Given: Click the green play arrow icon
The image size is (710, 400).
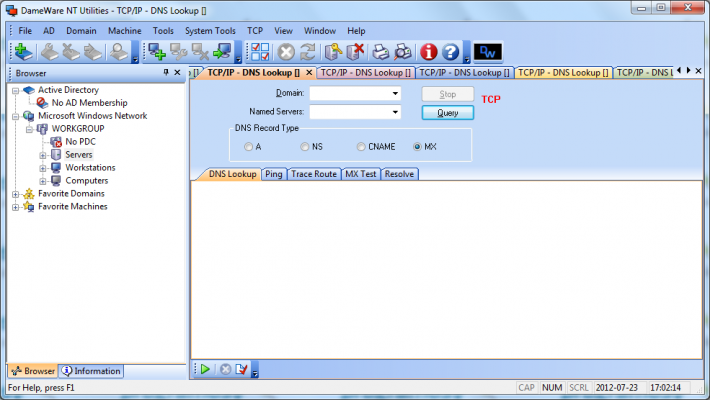Looking at the screenshot, I should (x=205, y=369).
